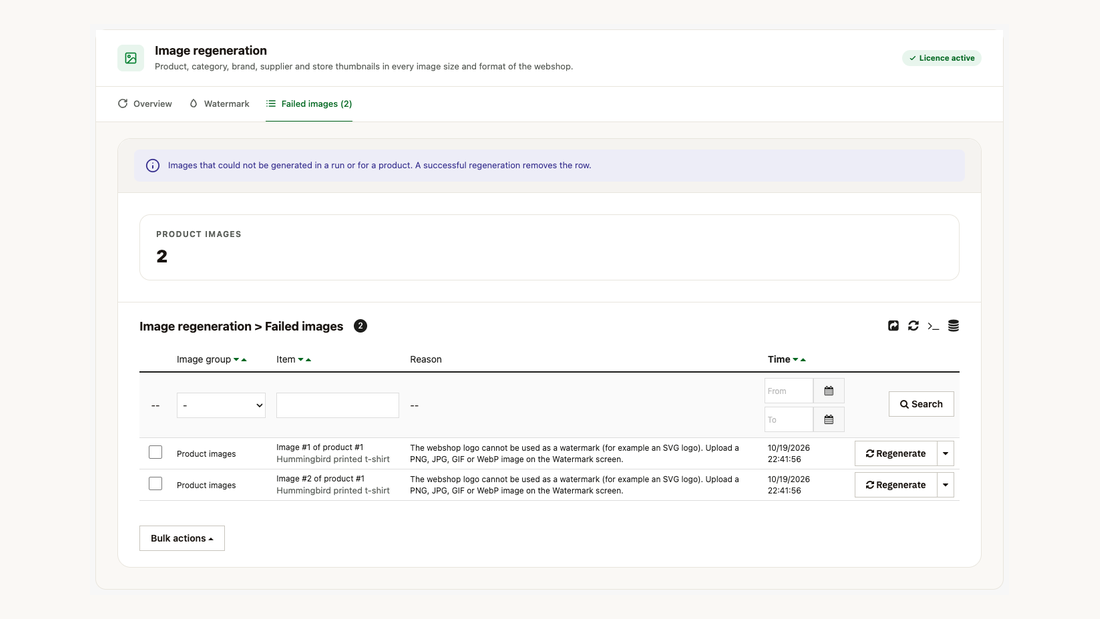
Task: Select the Failed images (2) tab
Action: tap(309, 104)
